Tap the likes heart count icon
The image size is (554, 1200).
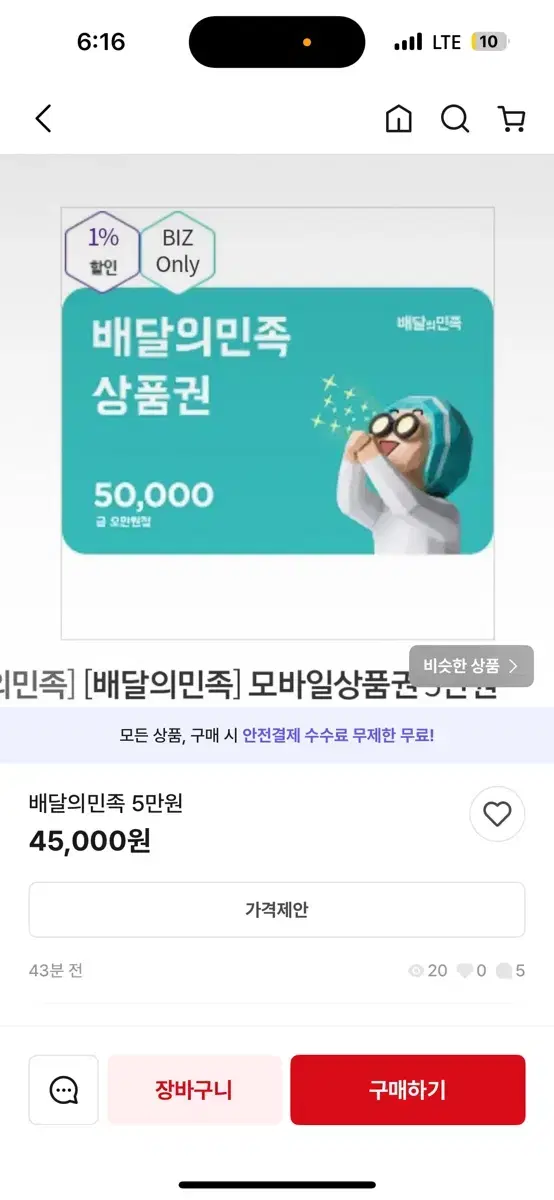point(465,970)
